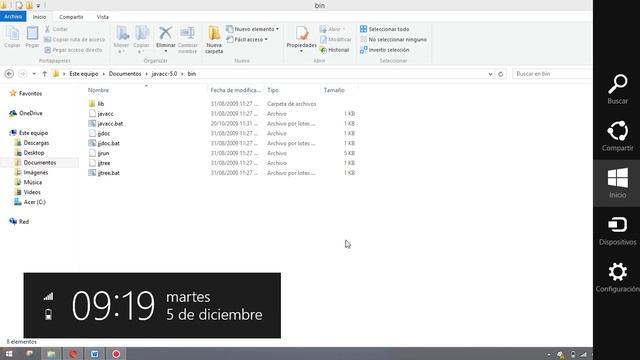Click the Buscar en bin search field

[552, 74]
